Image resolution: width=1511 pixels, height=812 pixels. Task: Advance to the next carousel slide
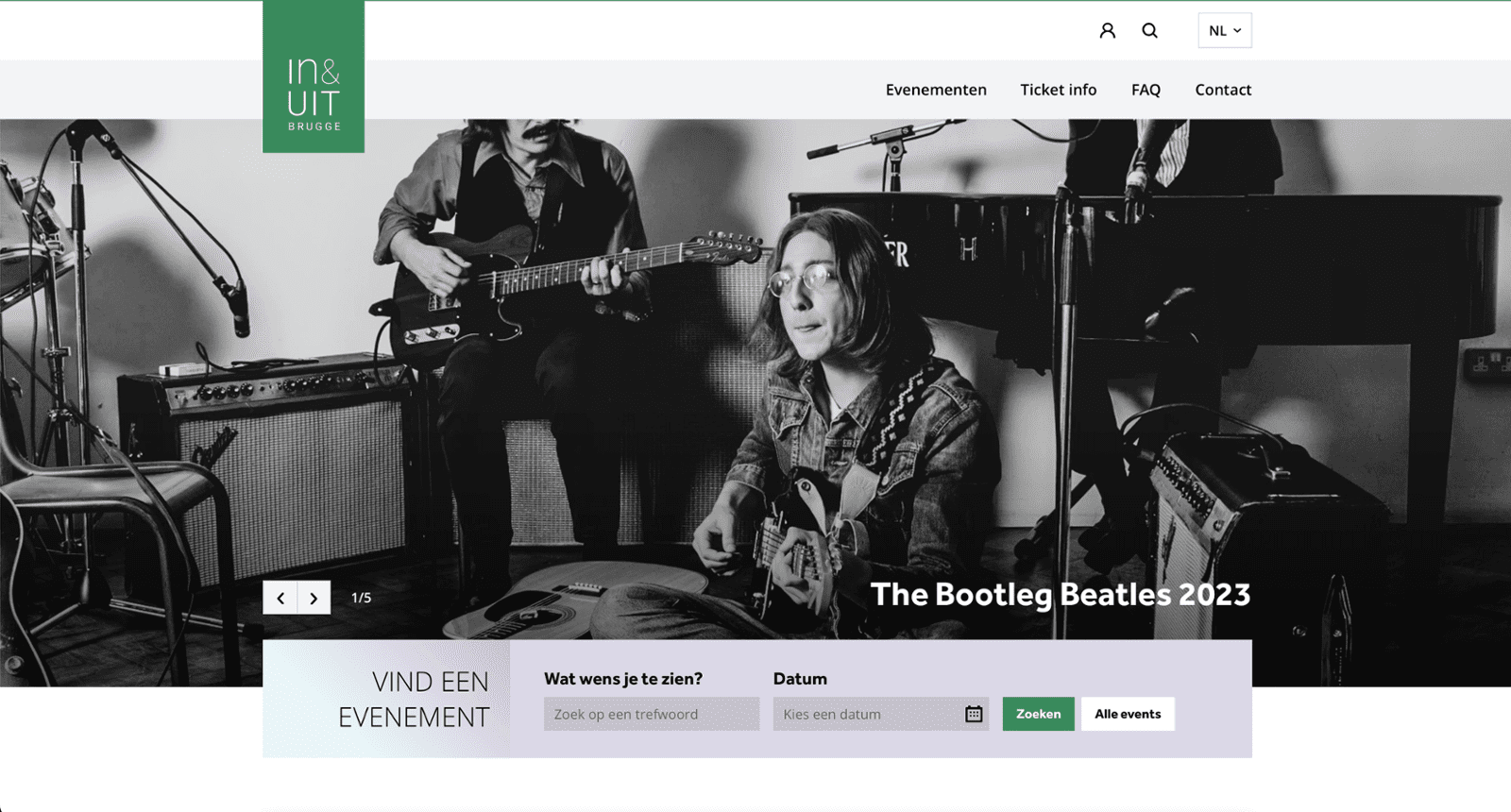point(314,598)
